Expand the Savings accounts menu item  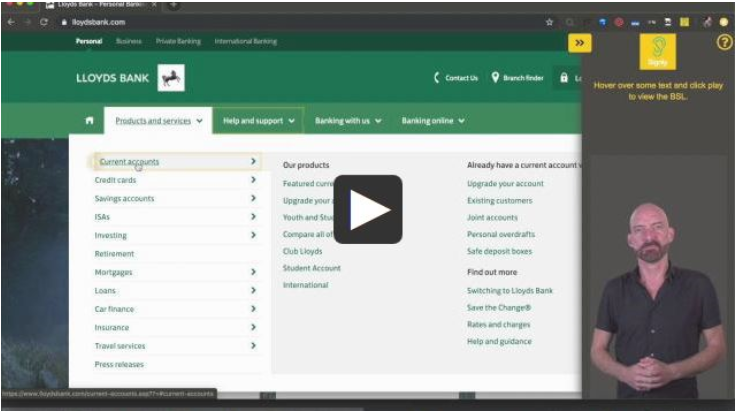coord(177,198)
